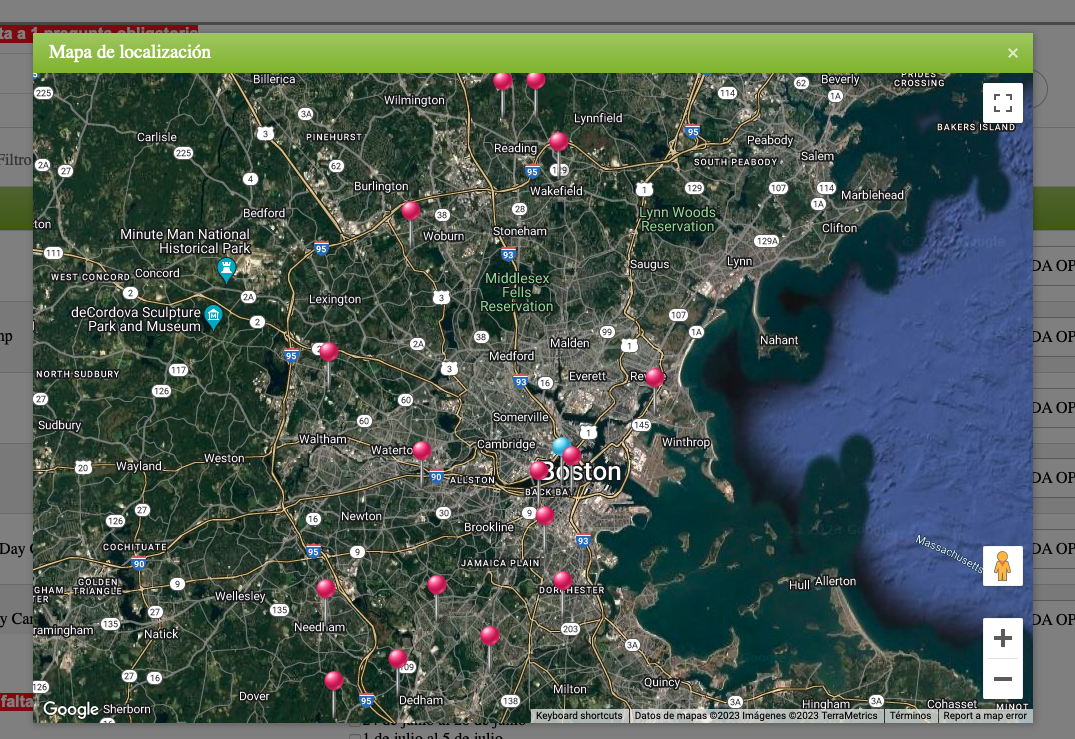1075x739 pixels.
Task: Click the Nahant label
Action: pyautogui.click(x=779, y=340)
